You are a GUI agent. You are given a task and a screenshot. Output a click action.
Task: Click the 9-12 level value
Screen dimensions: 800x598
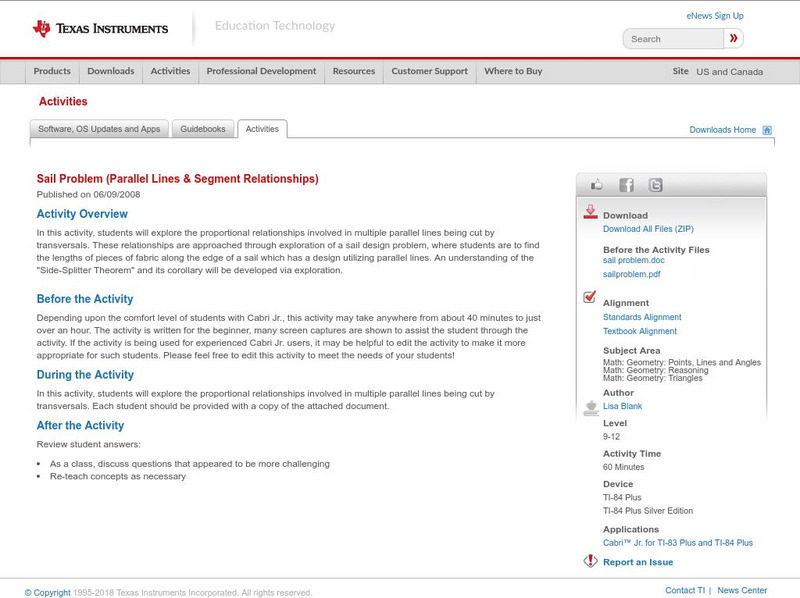pos(611,437)
